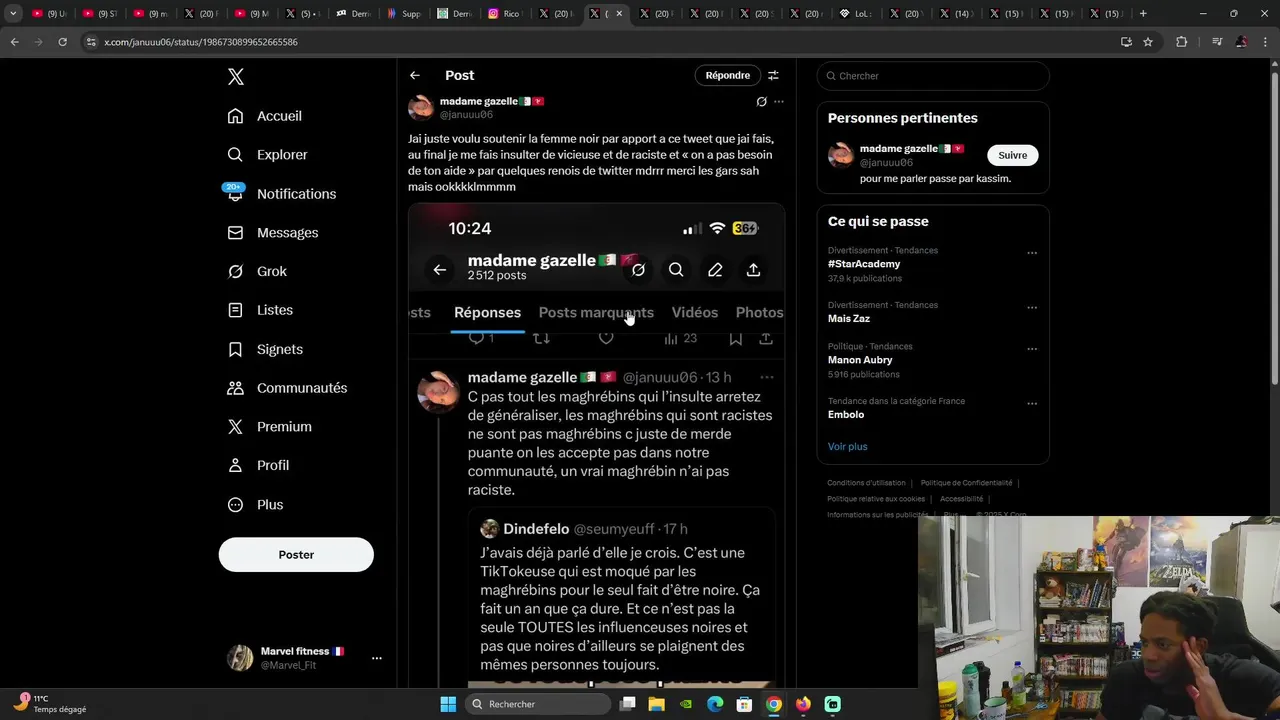Click Voir plus under trends

[x=847, y=447]
